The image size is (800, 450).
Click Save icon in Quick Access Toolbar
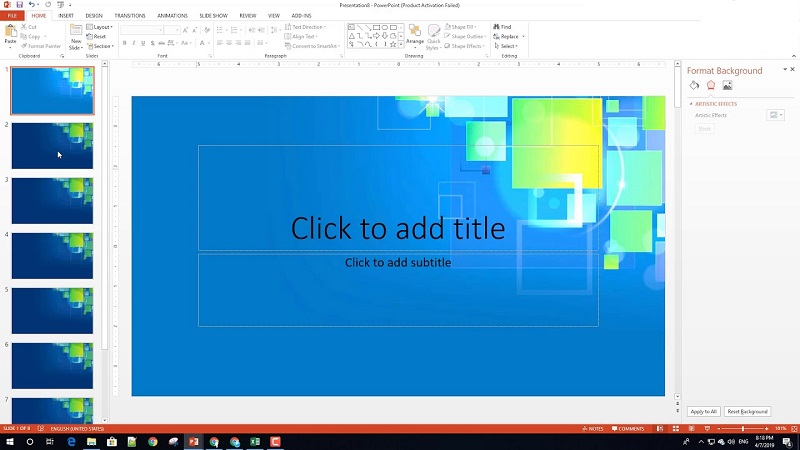[x=19, y=5]
